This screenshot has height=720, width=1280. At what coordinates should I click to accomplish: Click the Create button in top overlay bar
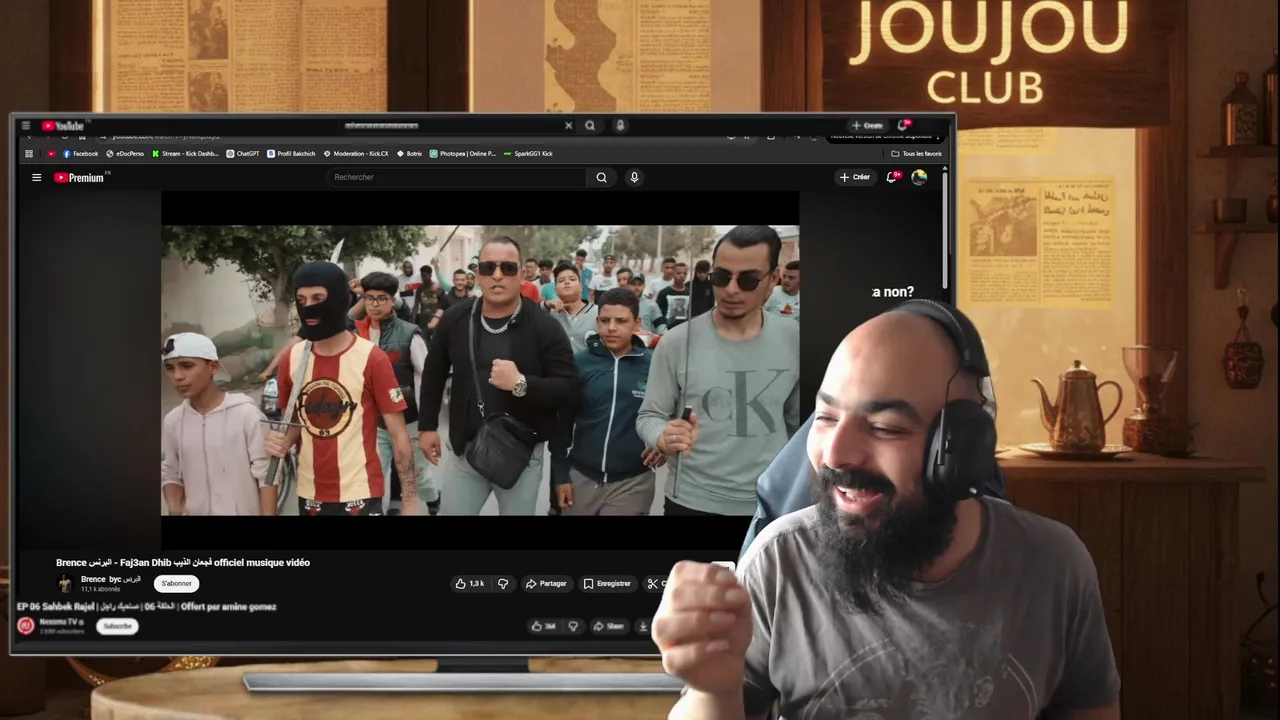coord(868,126)
